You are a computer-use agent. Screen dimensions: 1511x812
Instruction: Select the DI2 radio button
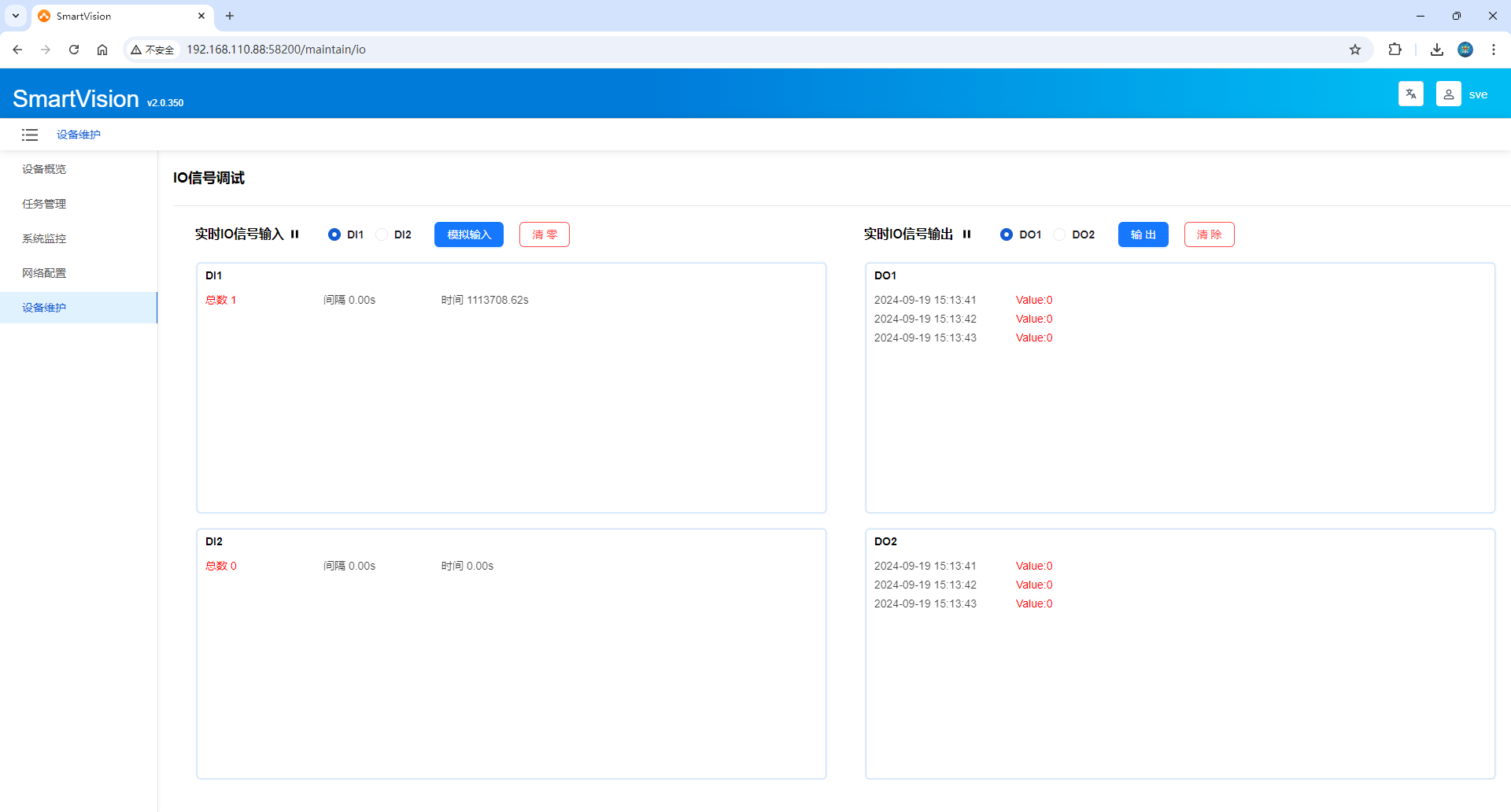coord(382,234)
